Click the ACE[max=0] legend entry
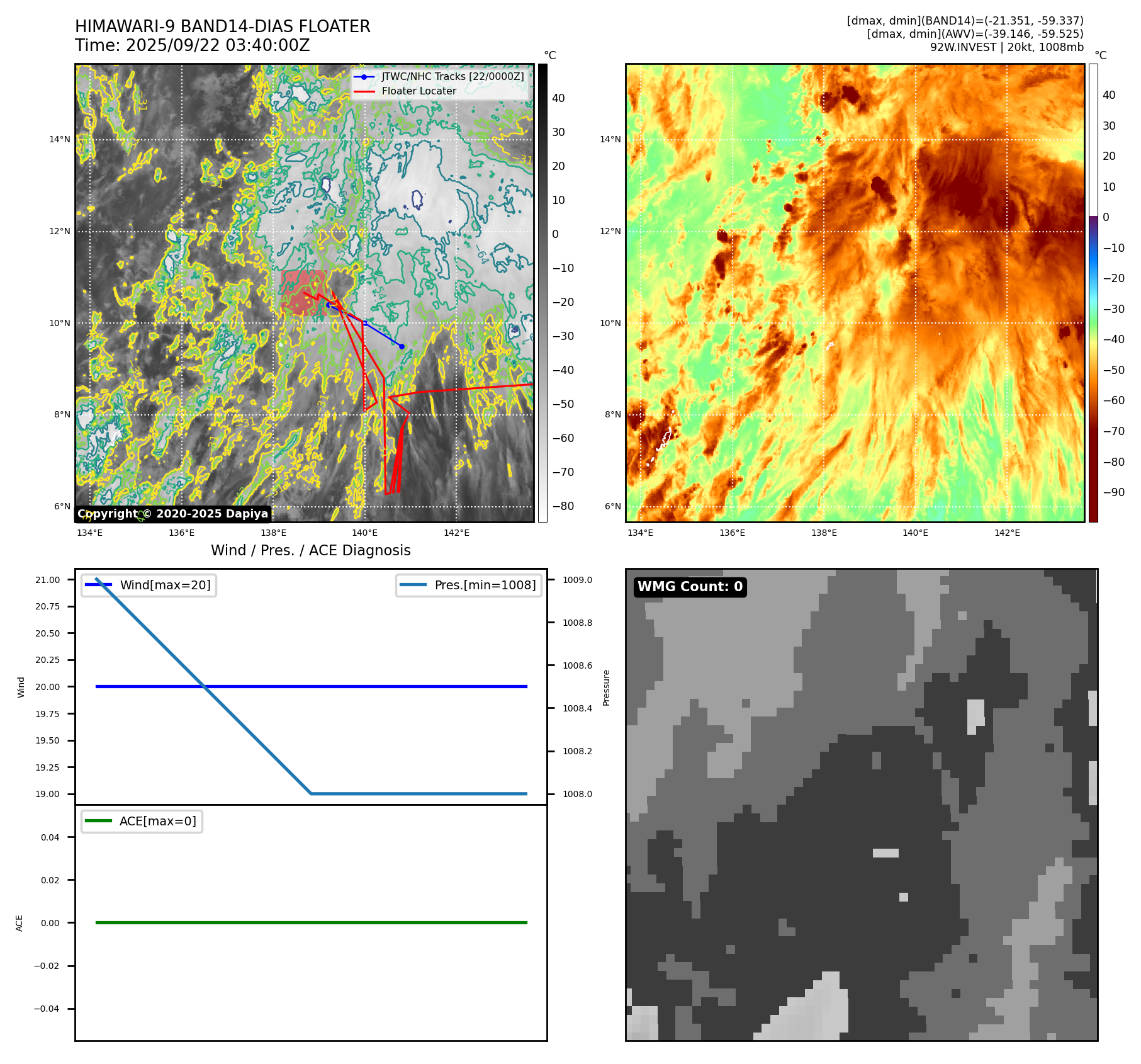 [142, 821]
